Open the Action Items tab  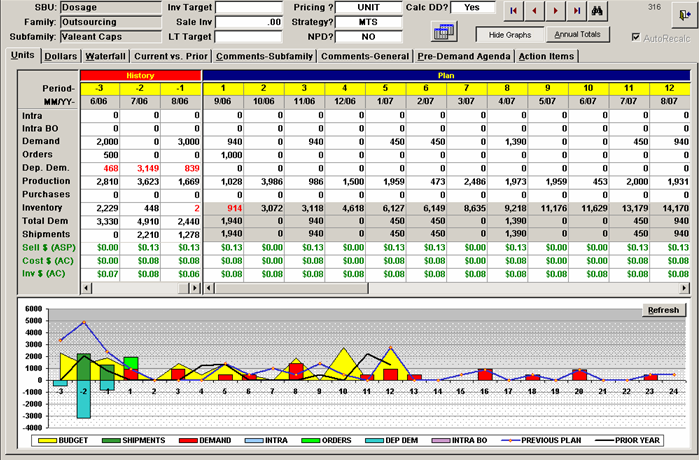[x=546, y=56]
